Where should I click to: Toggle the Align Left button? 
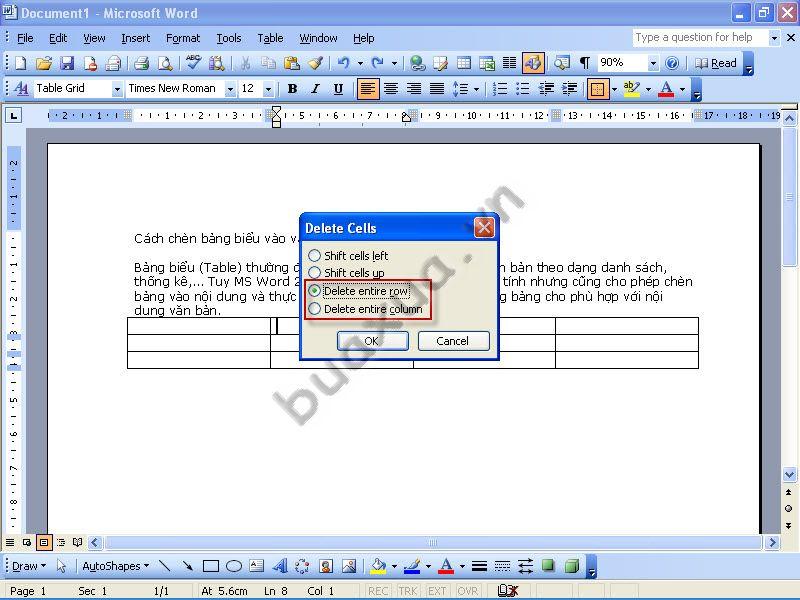(367, 89)
